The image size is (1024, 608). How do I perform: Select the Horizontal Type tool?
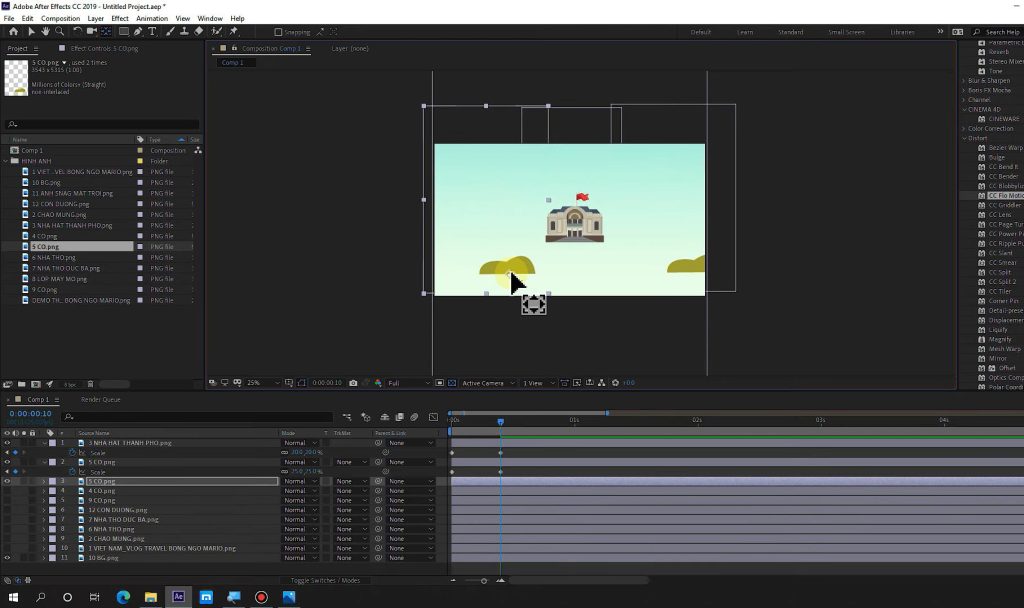pos(151,31)
